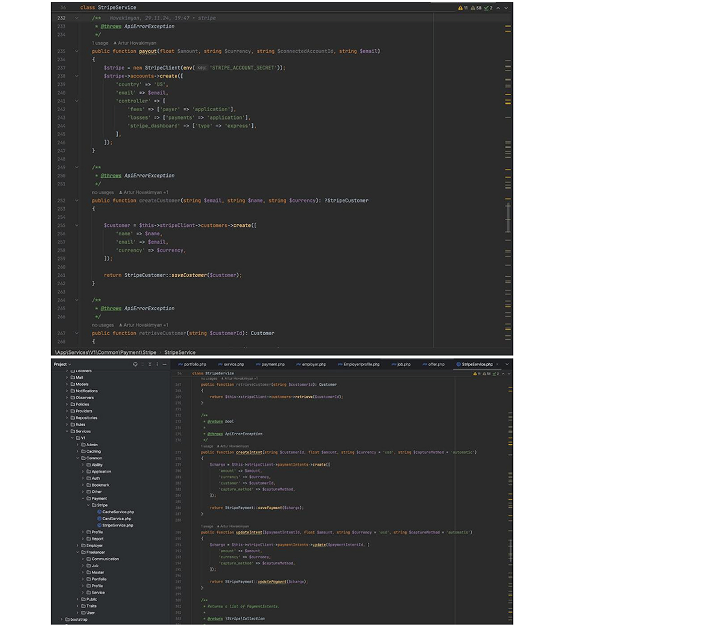The height and width of the screenshot is (632, 707).
Task: Open the Project panel options menu
Action: [157, 364]
